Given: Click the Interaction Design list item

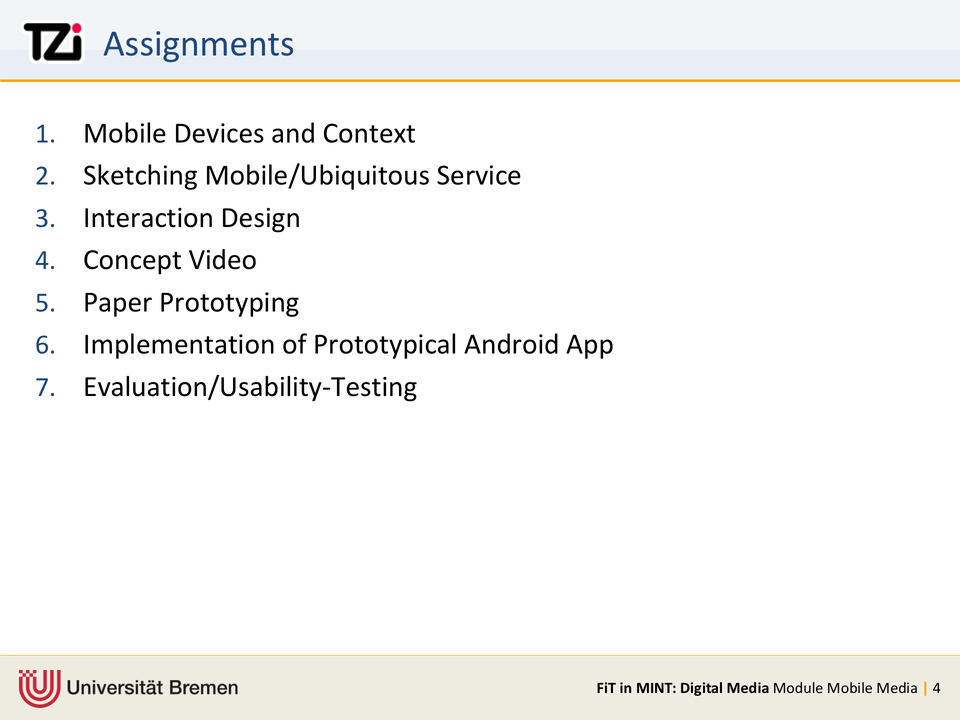Looking at the screenshot, I should (x=191, y=218).
